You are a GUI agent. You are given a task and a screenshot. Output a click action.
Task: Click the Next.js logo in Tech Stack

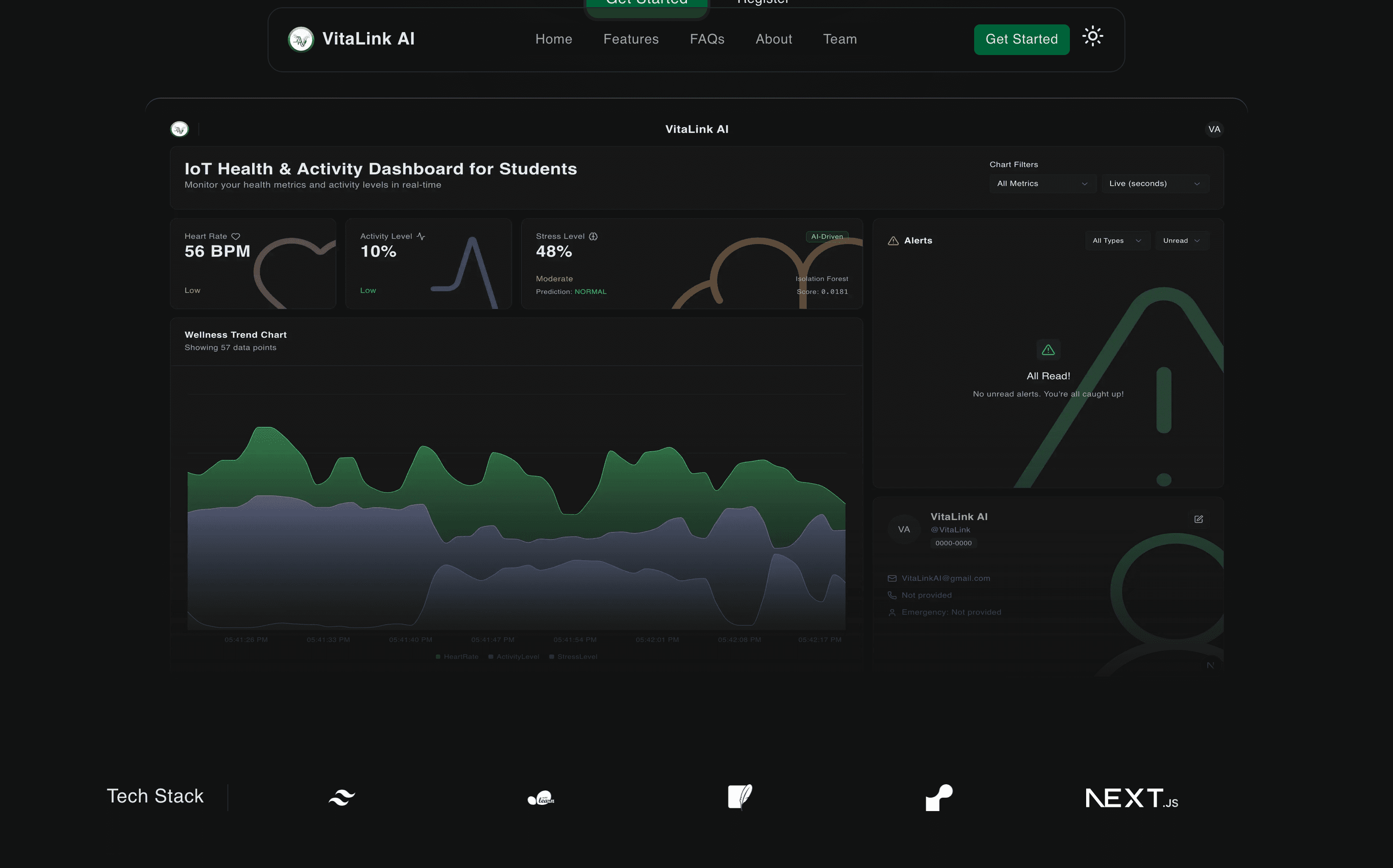pos(1132,798)
